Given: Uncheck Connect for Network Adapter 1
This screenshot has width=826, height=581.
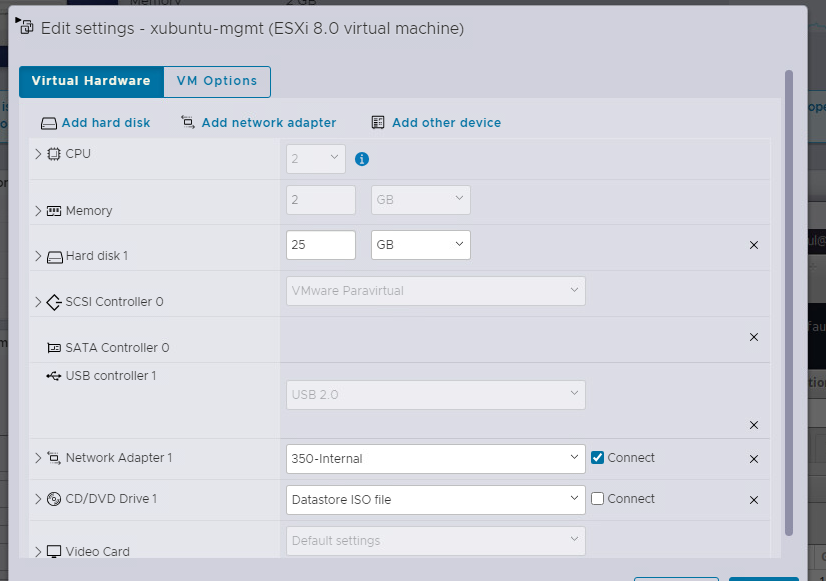Looking at the screenshot, I should (x=598, y=458).
